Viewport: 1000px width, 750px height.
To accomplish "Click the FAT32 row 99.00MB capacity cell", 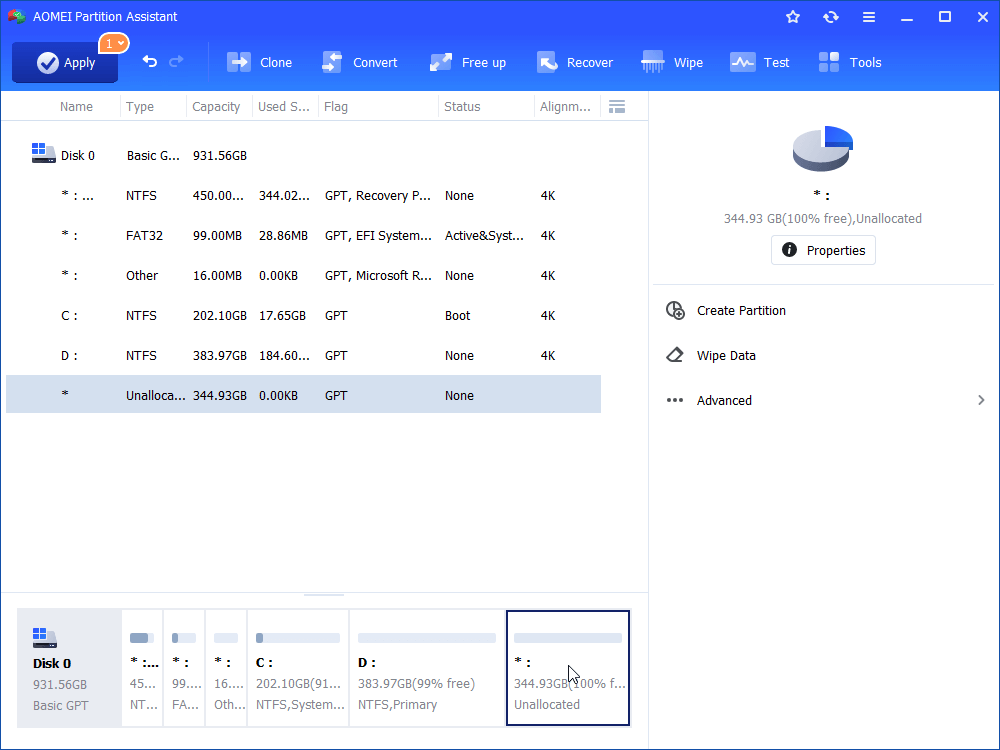I will 217,236.
